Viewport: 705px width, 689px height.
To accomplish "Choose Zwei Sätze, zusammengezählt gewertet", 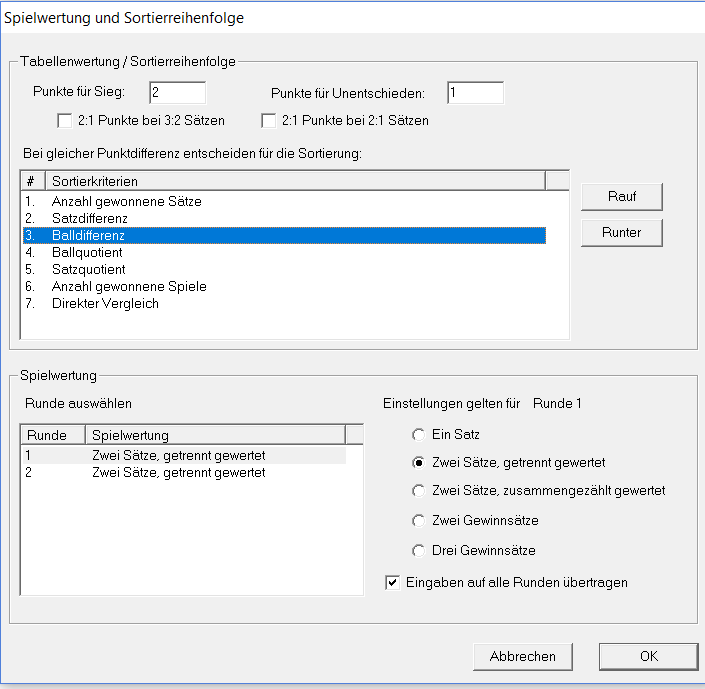I will 418,491.
